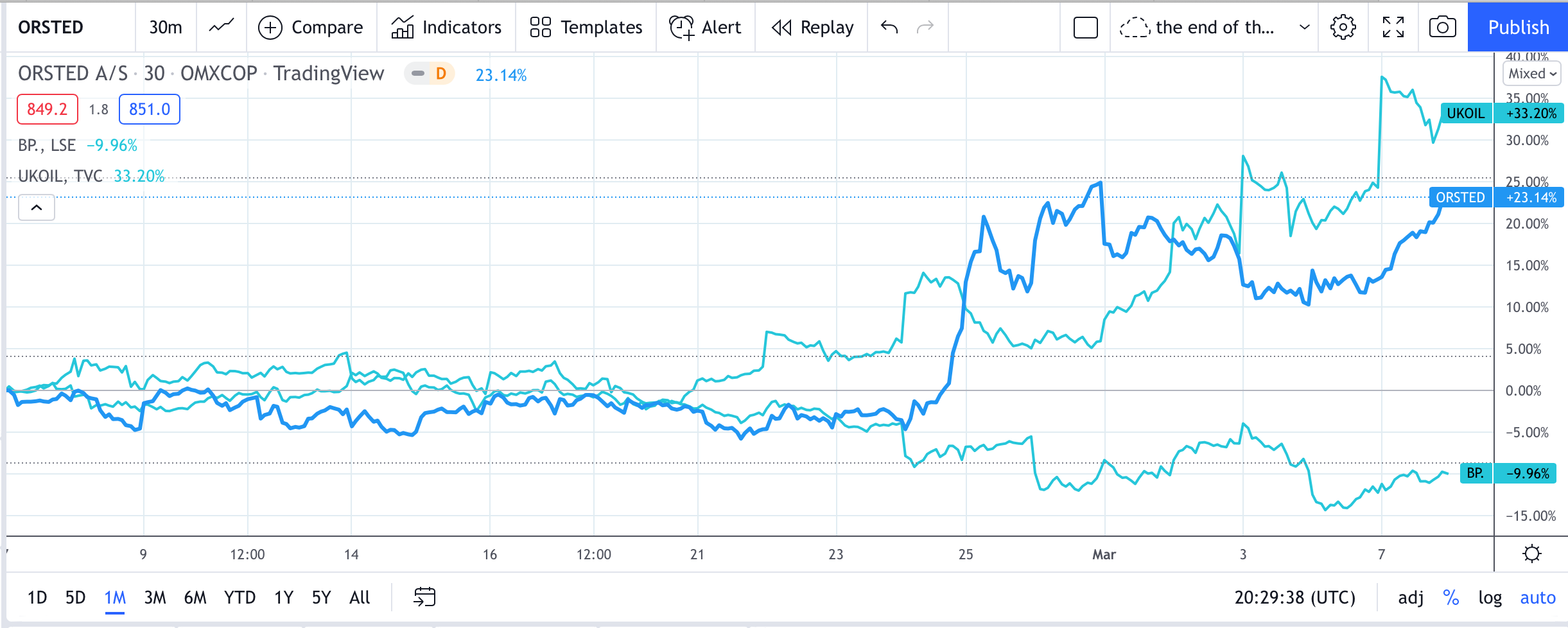This screenshot has width=1568, height=628.
Task: Switch to 5Y time range
Action: [321, 598]
